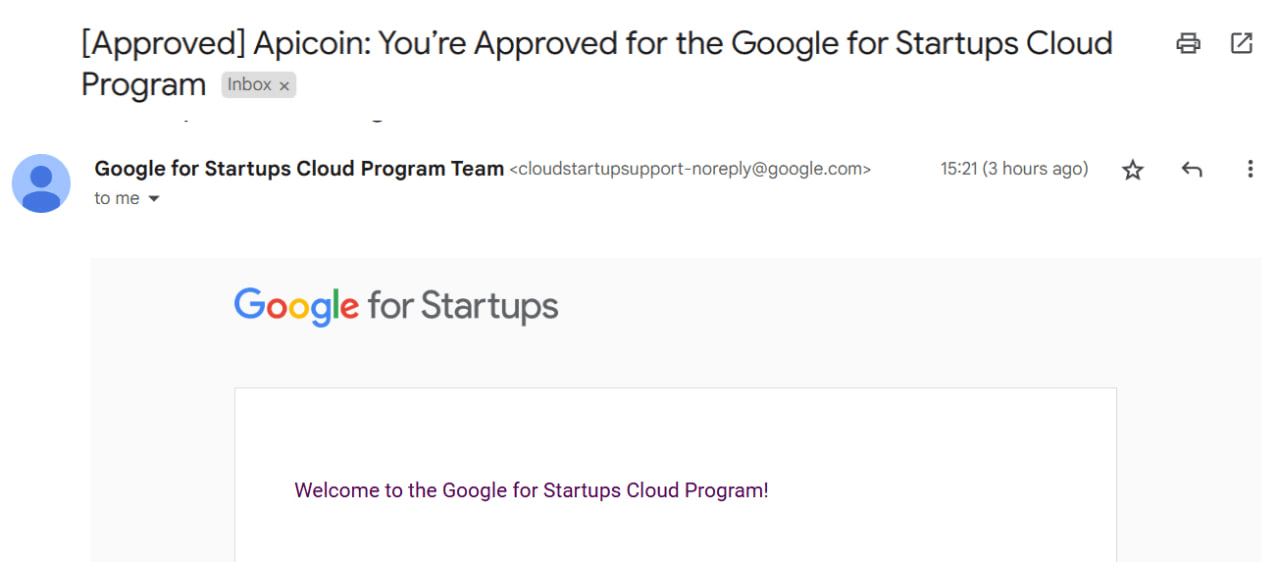
Task: Star this email message
Action: pos(1132,170)
